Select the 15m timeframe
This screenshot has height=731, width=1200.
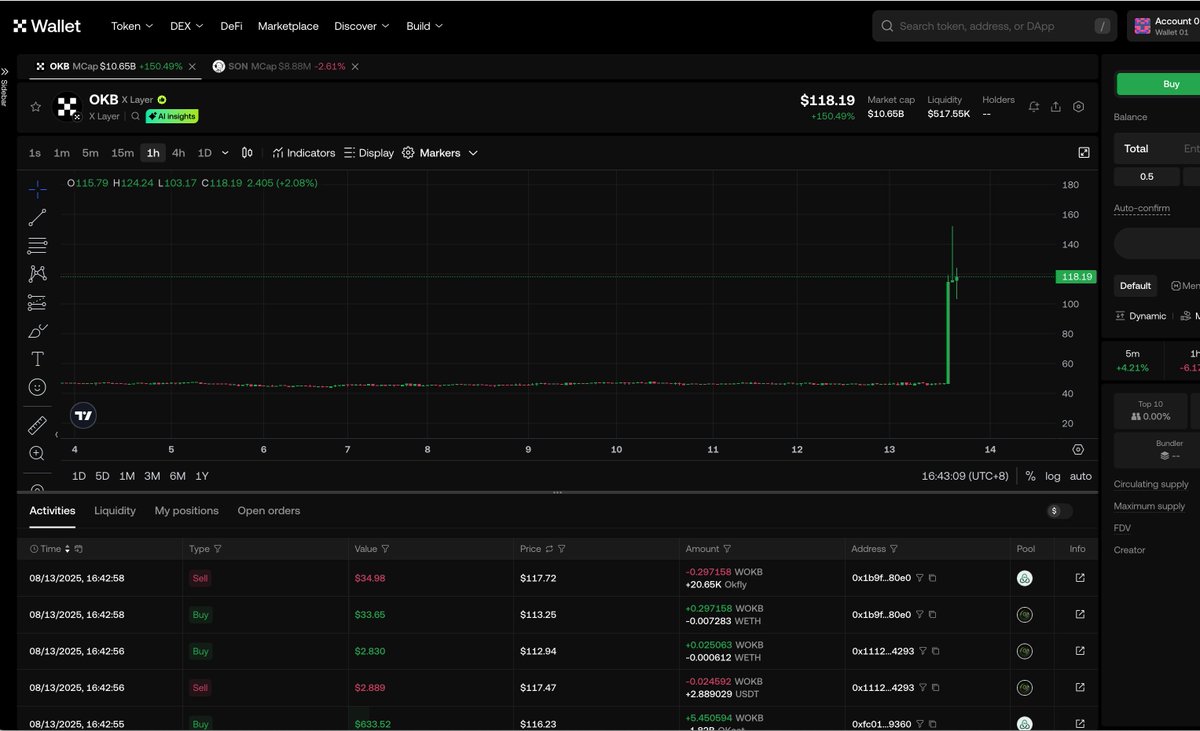tap(122, 153)
